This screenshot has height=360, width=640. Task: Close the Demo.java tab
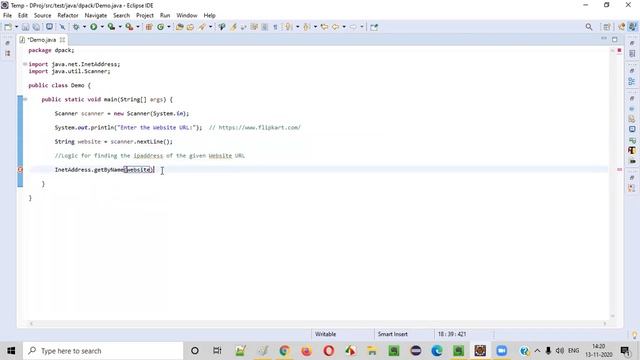tap(62, 40)
